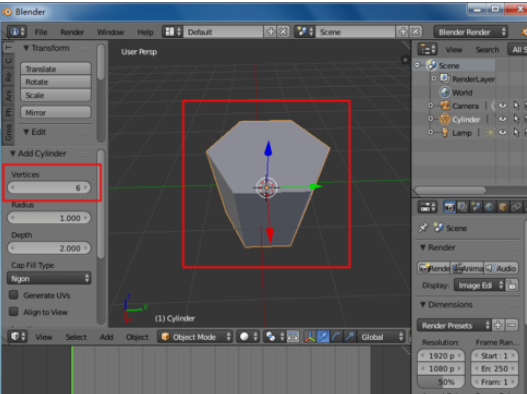The width and height of the screenshot is (527, 394).
Task: Enable the Align to View checkbox
Action: click(x=14, y=312)
